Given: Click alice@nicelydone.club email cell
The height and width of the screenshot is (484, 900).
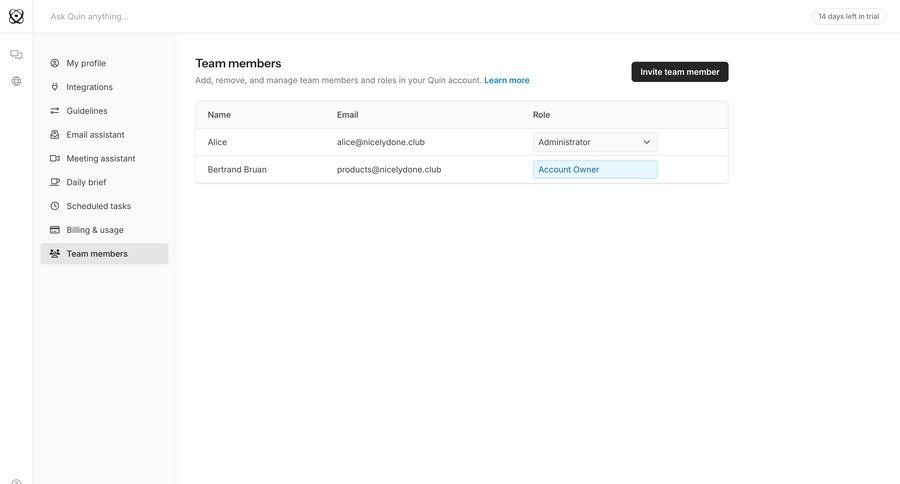Looking at the screenshot, I should pyautogui.click(x=381, y=142).
